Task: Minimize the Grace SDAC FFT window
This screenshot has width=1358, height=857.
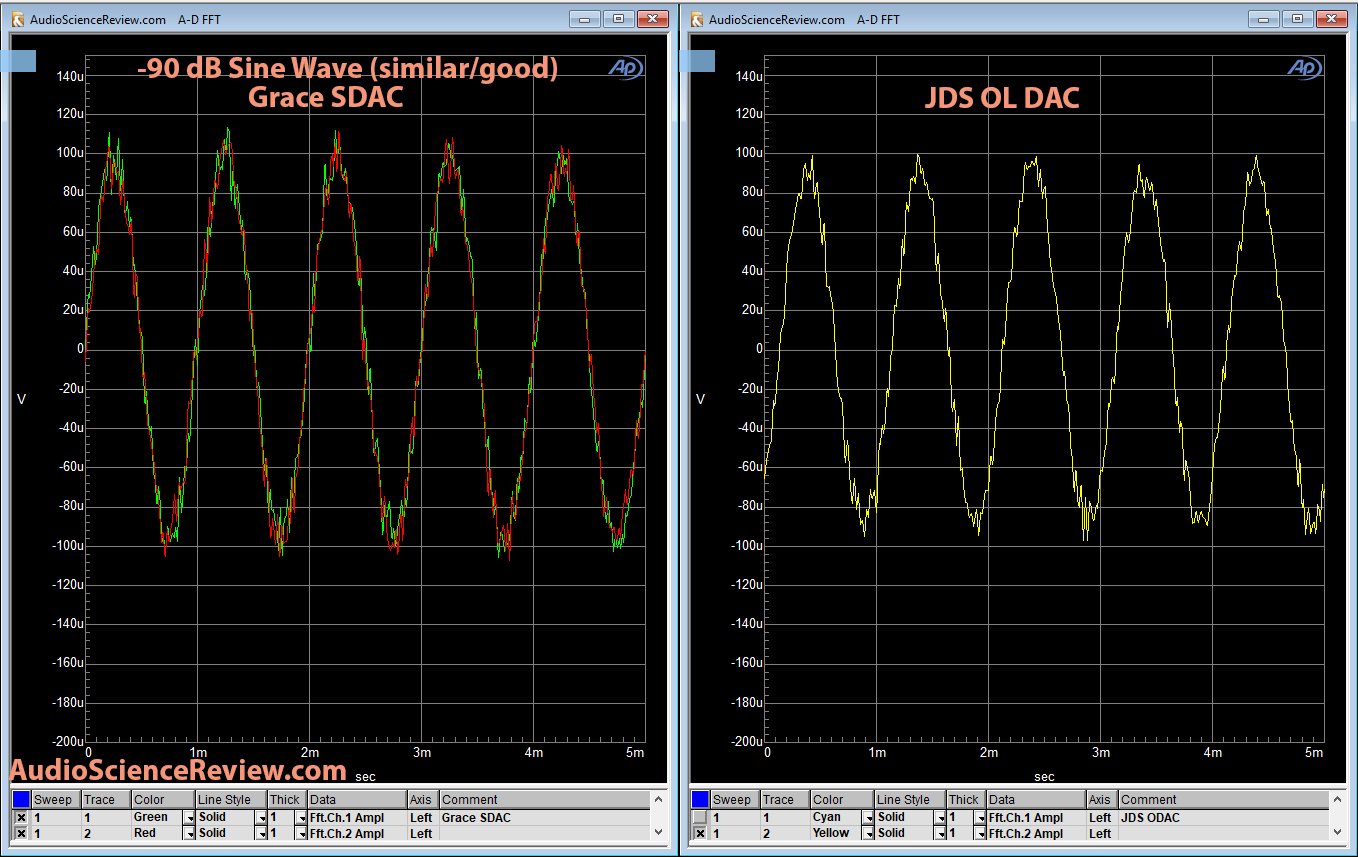Action: click(585, 19)
